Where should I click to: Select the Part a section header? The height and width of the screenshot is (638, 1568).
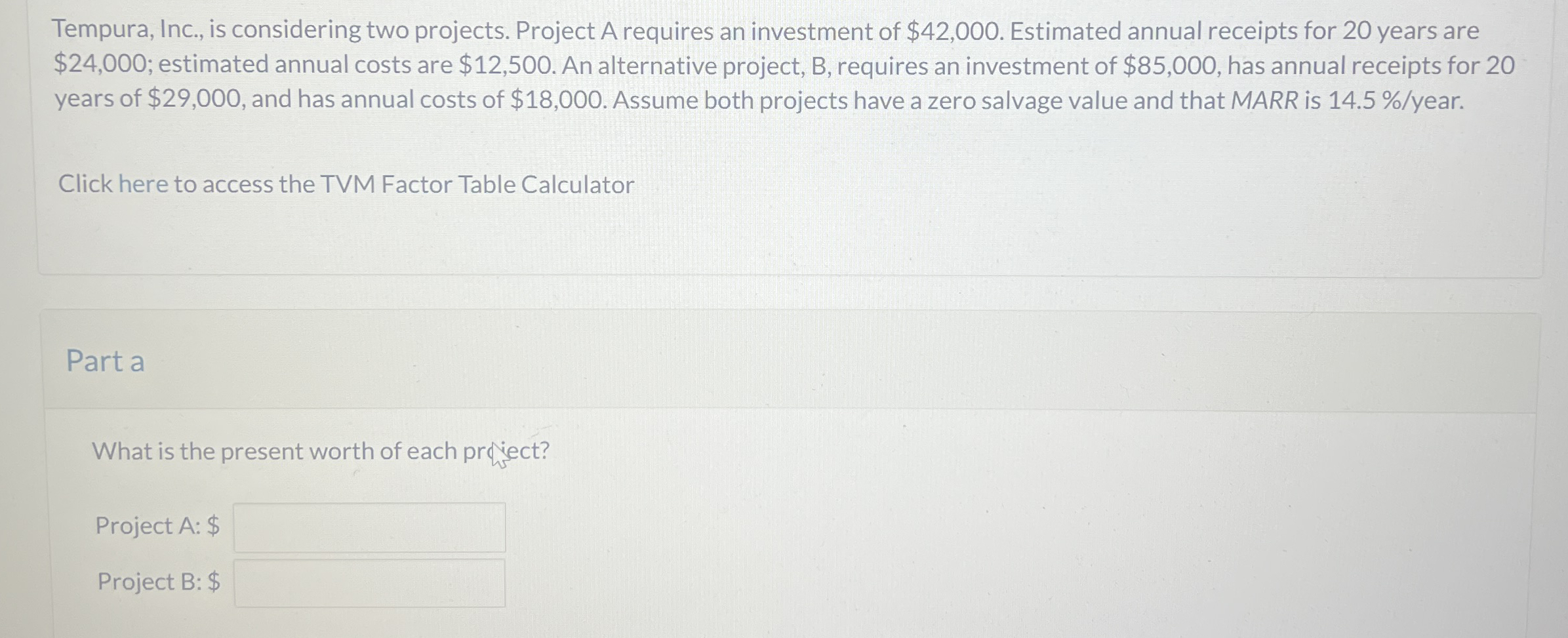(x=104, y=361)
